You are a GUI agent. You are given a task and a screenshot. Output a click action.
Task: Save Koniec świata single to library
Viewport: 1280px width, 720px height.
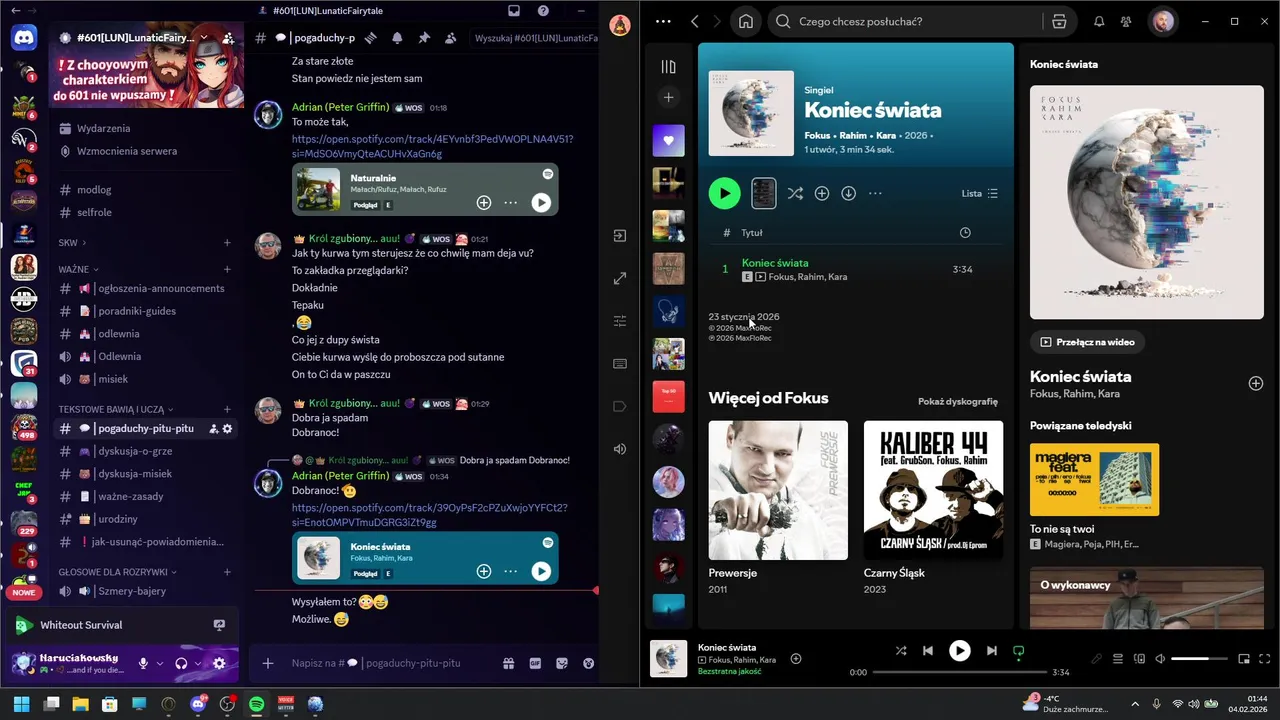click(x=822, y=193)
